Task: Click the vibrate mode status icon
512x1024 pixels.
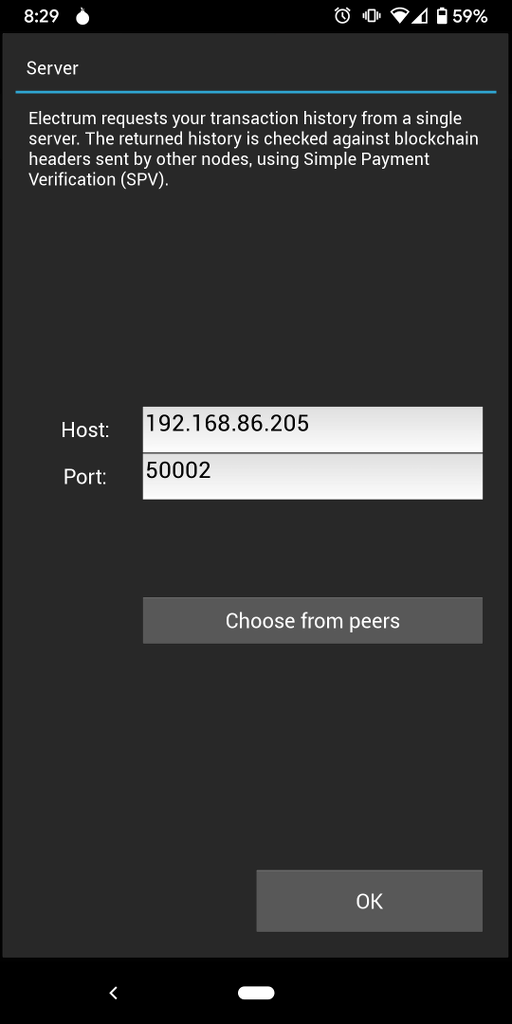Action: click(371, 16)
